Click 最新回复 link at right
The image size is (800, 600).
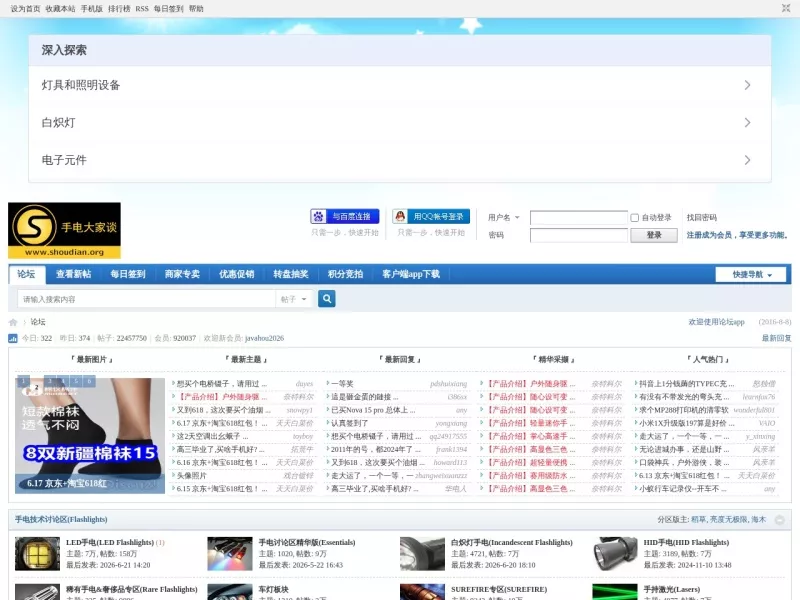[777, 338]
